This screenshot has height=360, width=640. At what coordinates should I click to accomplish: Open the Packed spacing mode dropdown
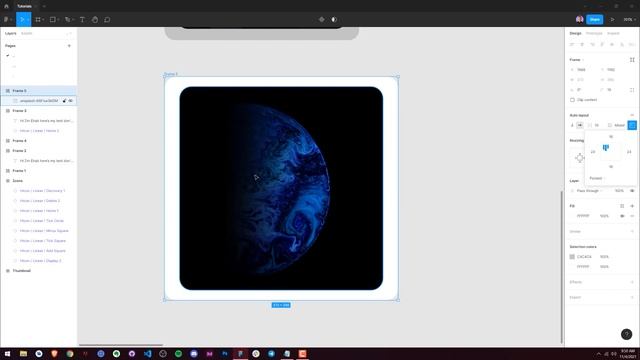(598, 178)
